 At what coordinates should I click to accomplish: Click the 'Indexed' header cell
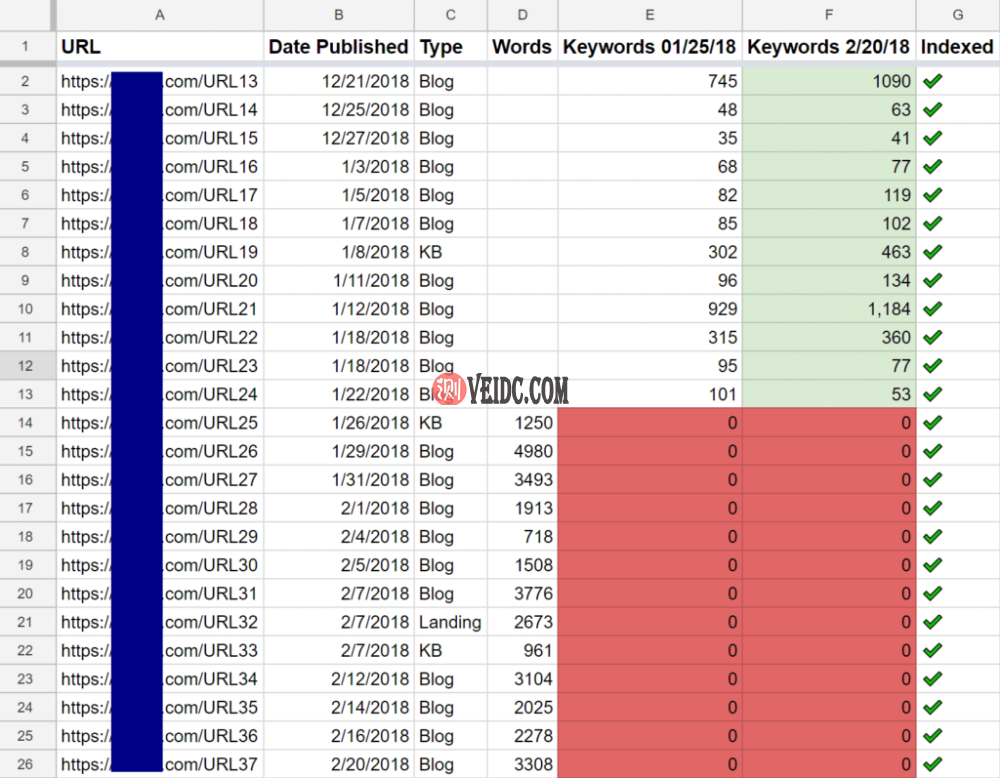click(958, 47)
